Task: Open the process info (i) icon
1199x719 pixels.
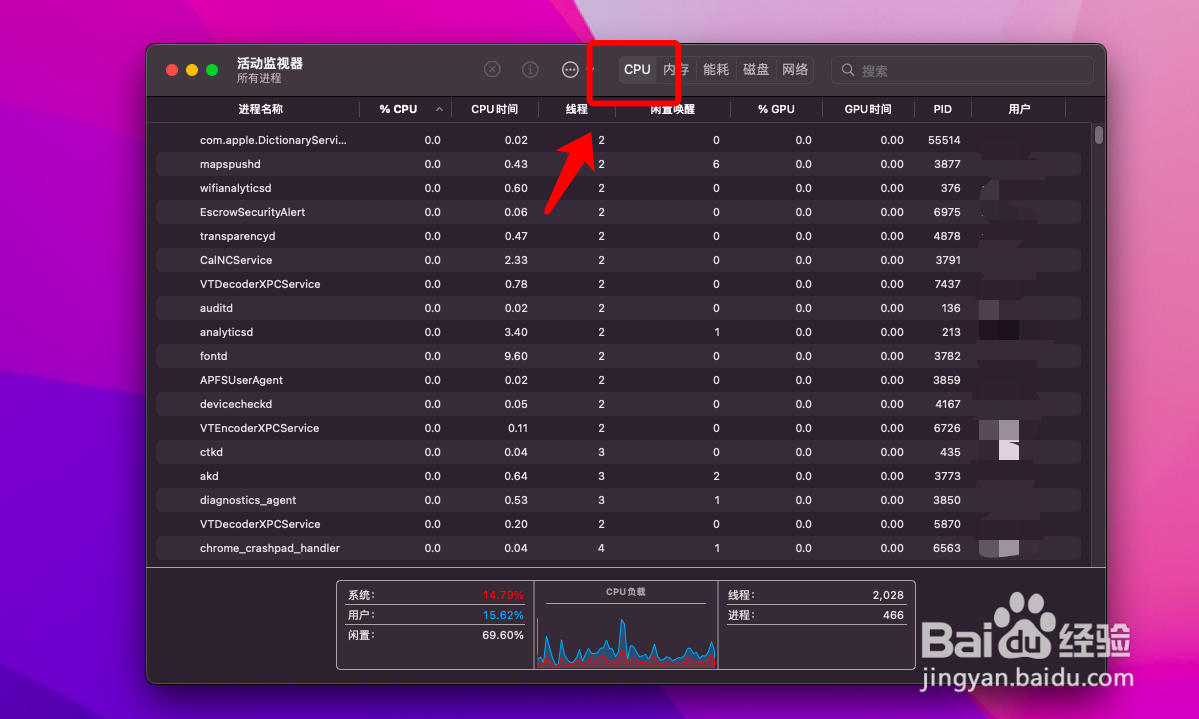Action: 530,70
